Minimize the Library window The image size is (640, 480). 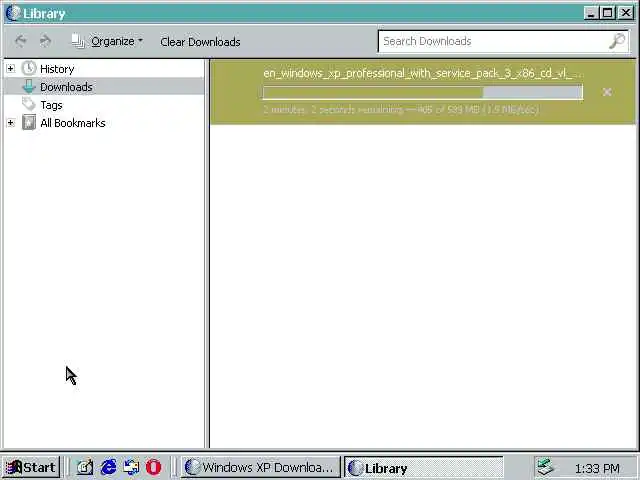590,13
